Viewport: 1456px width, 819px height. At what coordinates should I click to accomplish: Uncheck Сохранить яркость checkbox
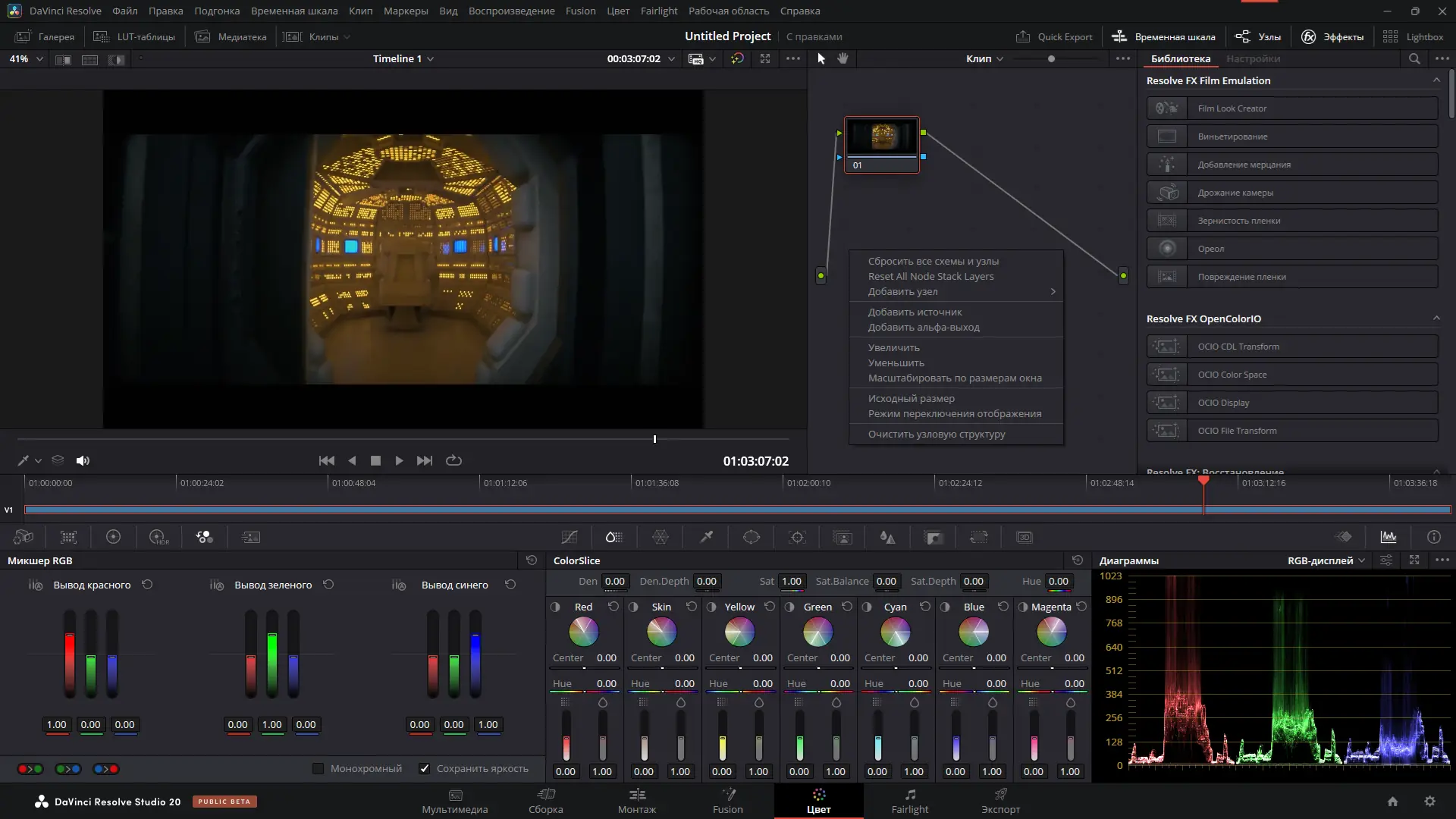click(x=425, y=768)
